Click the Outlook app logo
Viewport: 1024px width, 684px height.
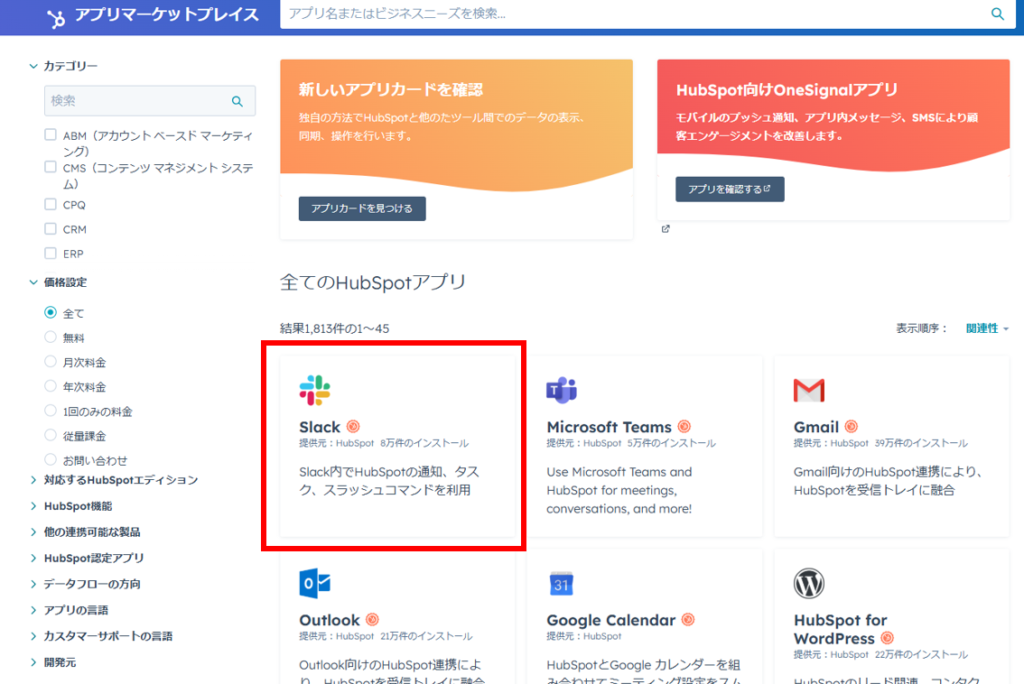[315, 583]
